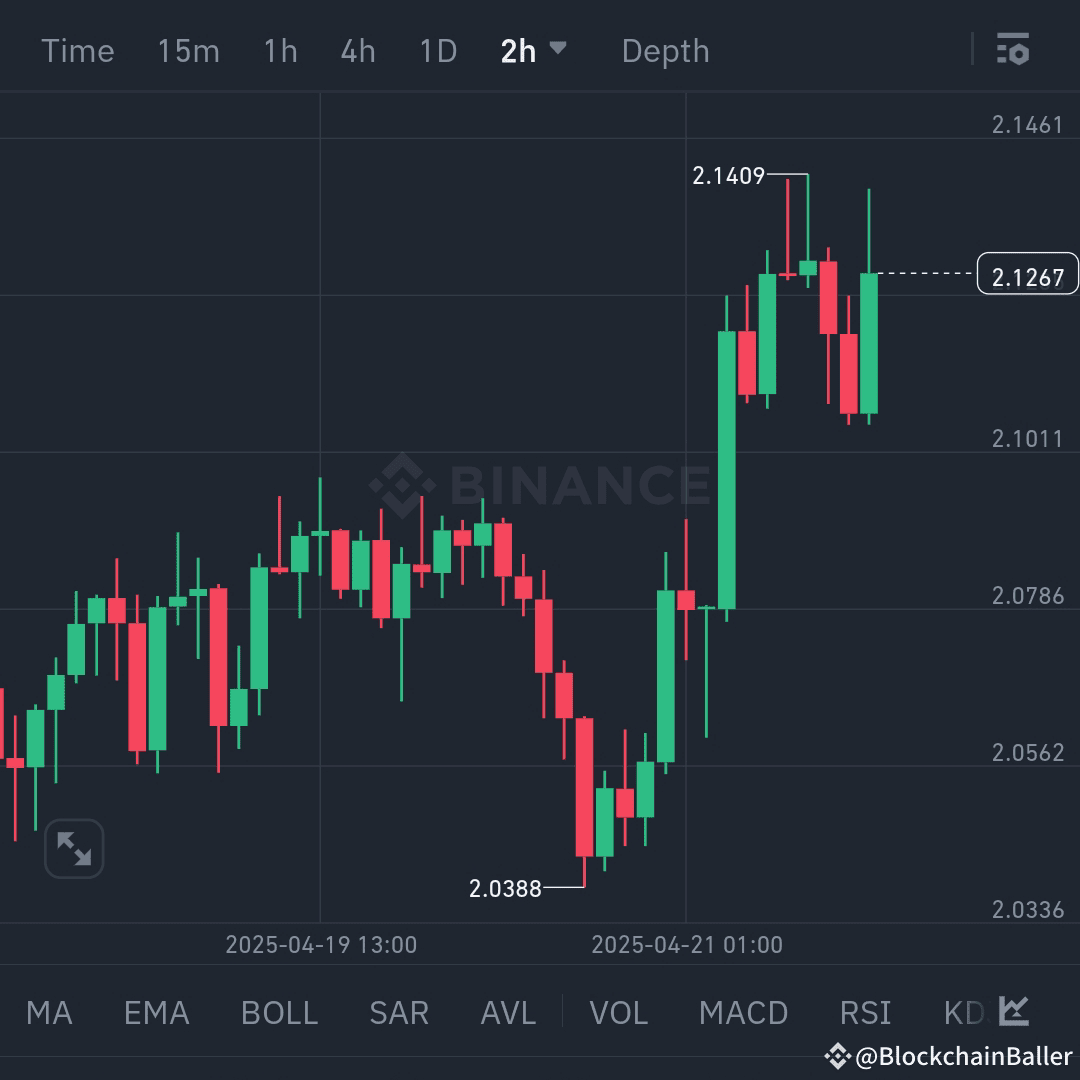Activate the SAR indicator
1080x1080 pixels.
(398, 1012)
